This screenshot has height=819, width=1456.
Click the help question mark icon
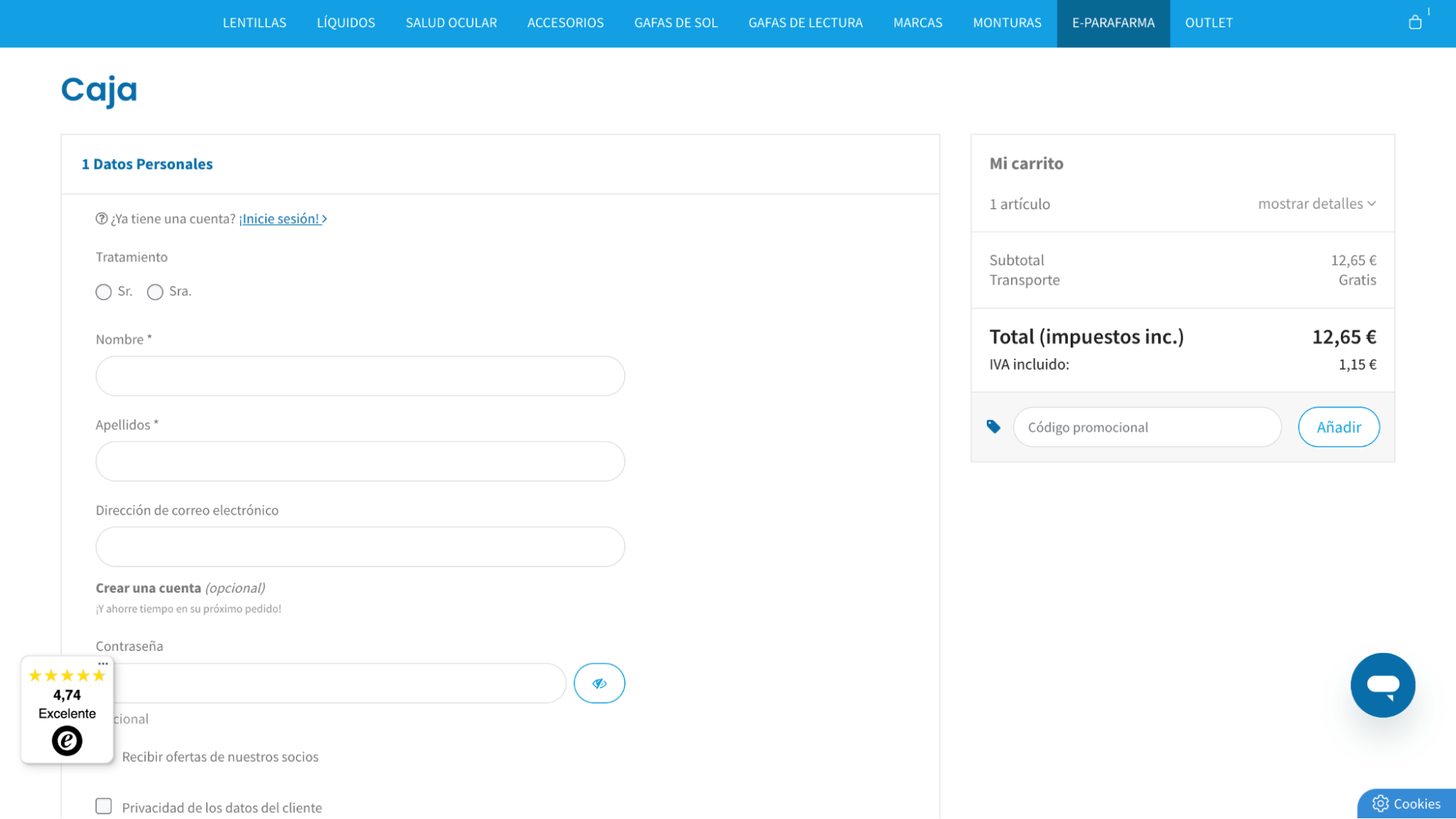(101, 218)
